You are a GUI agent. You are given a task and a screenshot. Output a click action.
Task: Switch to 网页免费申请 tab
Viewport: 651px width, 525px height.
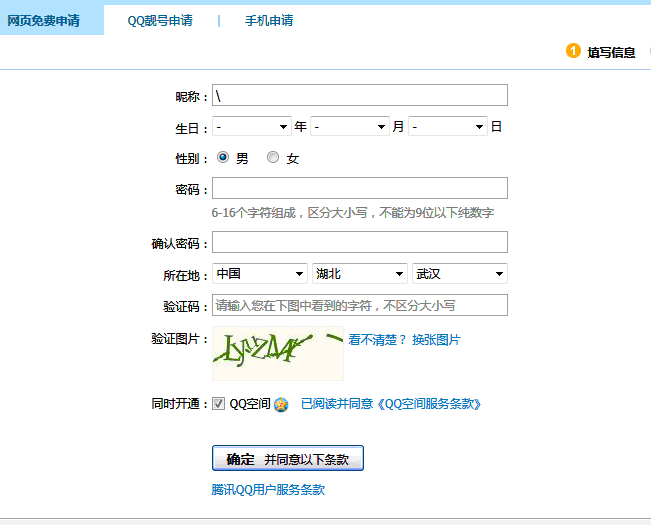click(x=51, y=20)
